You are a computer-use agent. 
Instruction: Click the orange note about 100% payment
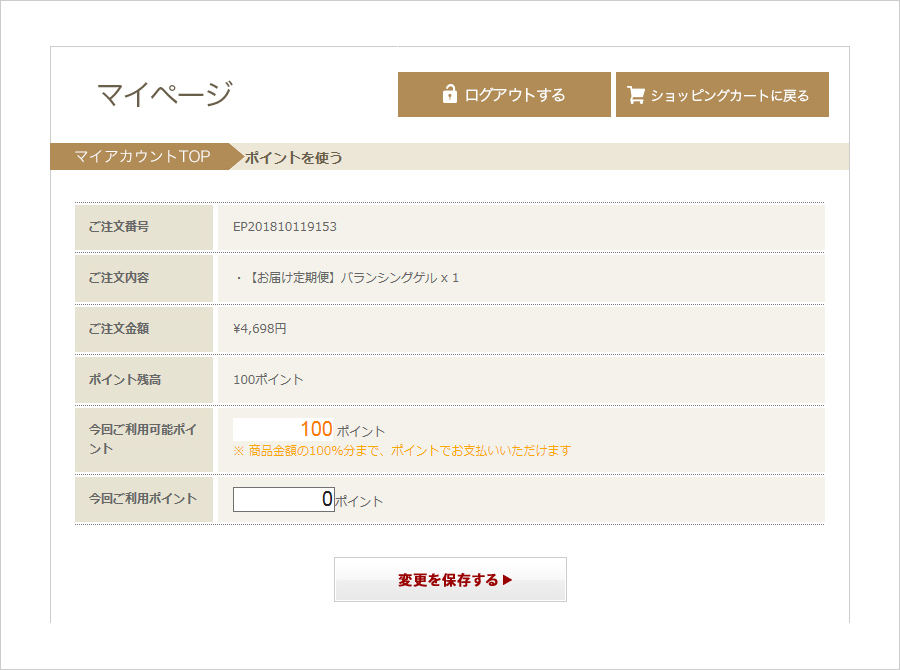point(402,451)
